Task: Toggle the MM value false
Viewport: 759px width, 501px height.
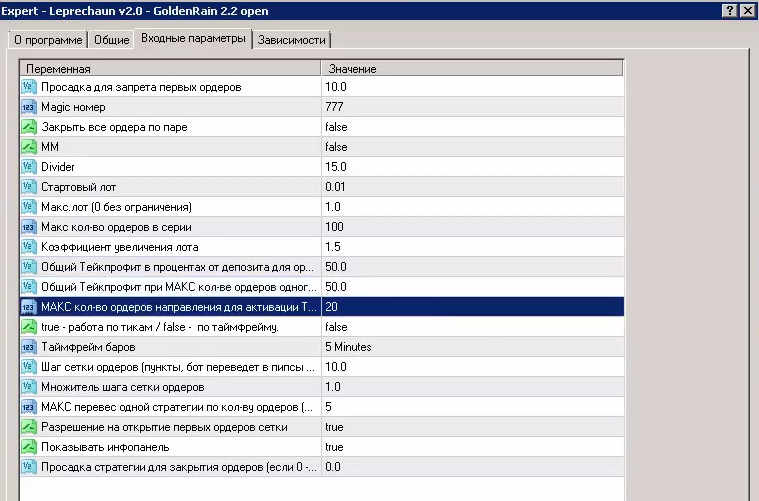Action: (336, 147)
